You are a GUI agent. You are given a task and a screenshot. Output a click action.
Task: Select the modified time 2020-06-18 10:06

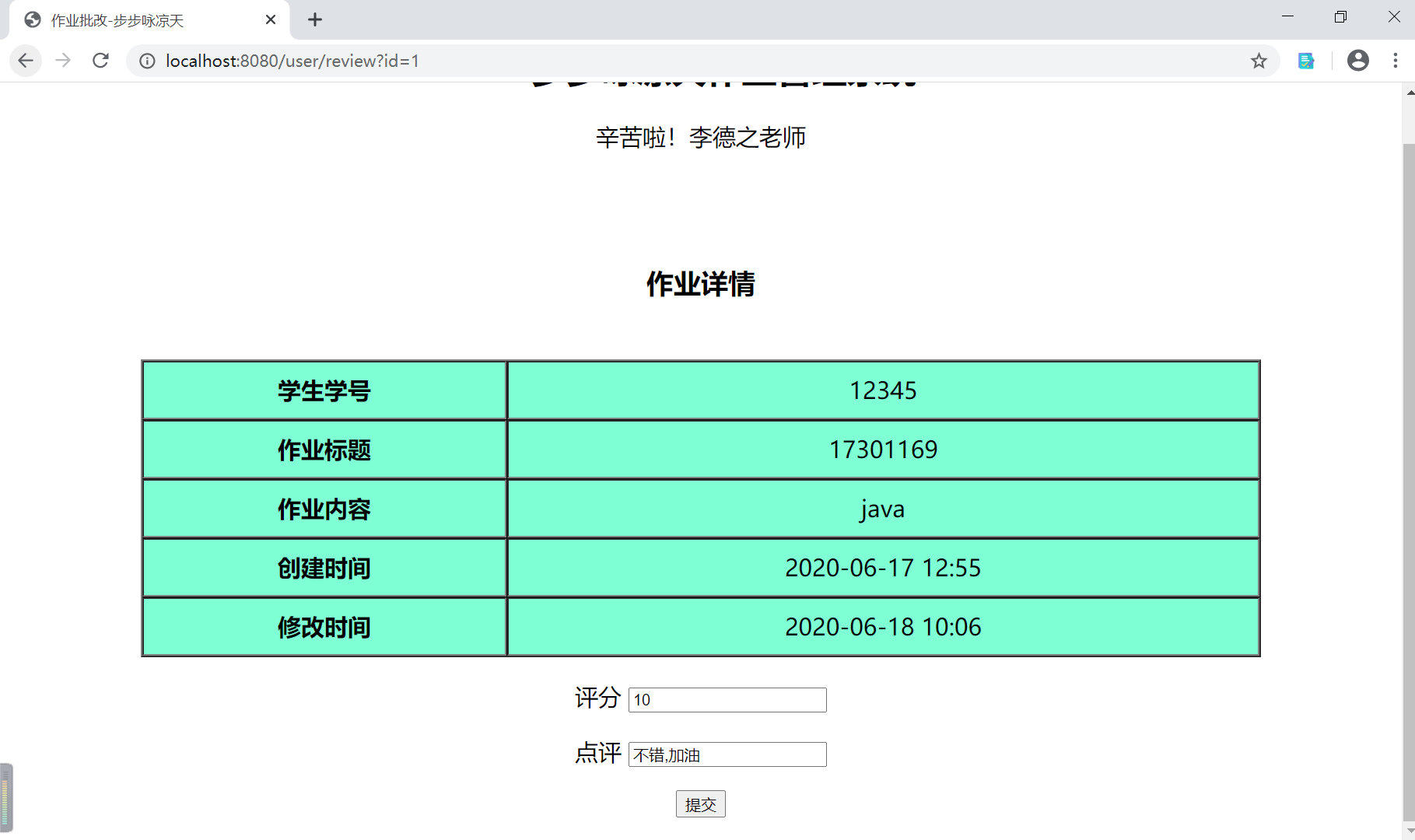pos(883,627)
